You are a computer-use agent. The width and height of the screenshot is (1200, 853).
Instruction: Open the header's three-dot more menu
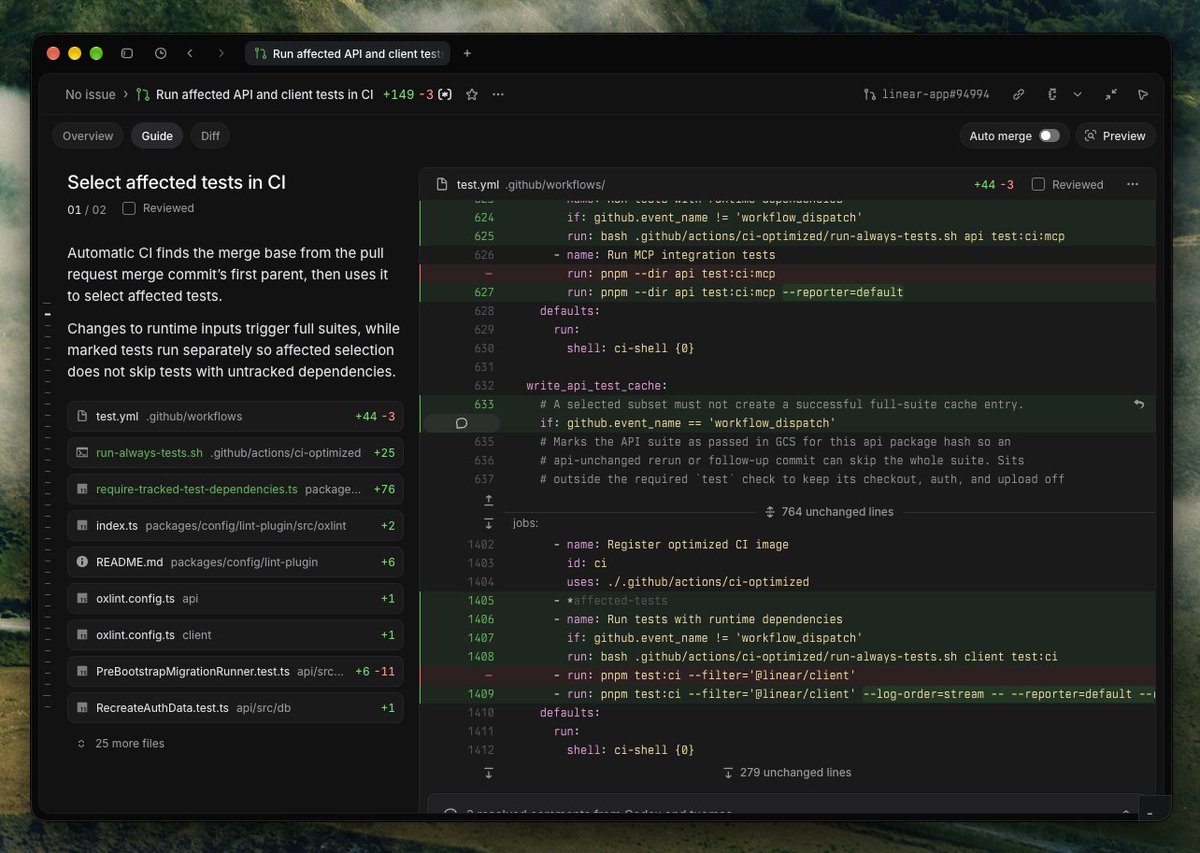498,94
